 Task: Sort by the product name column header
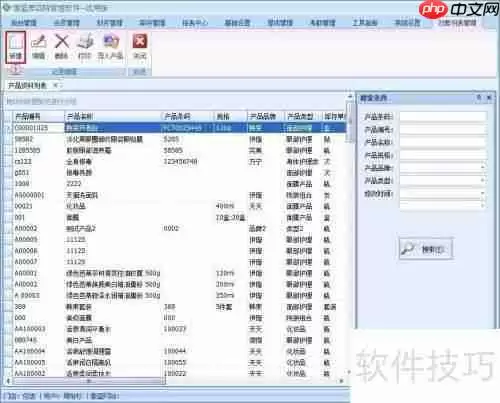pos(112,116)
